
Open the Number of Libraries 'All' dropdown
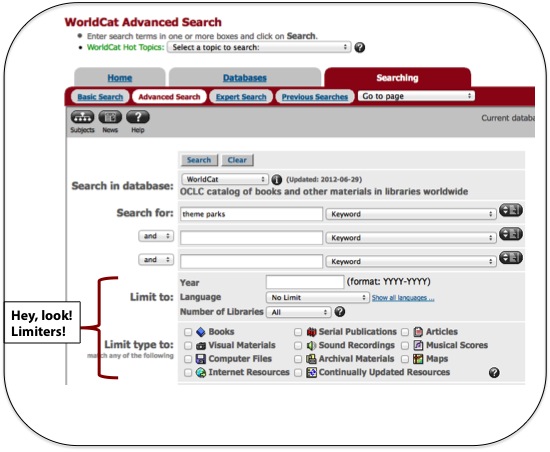point(299,312)
